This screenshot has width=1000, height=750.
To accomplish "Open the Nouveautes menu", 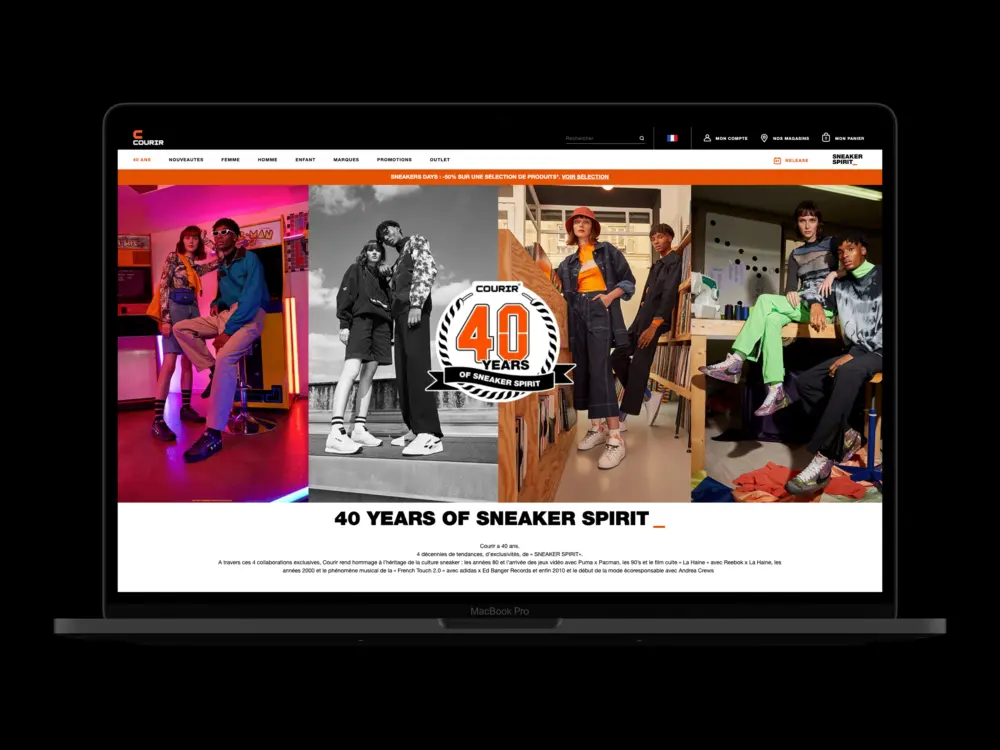I will 186,160.
